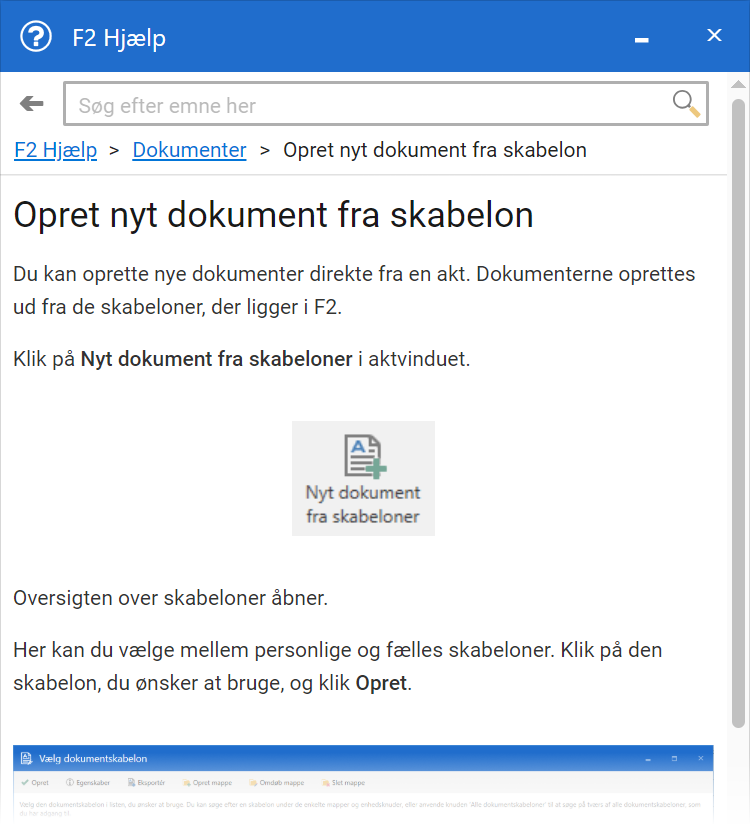Click Opret mappe in the embedded screenshot
Viewport: 750px width, 824px height.
208,782
